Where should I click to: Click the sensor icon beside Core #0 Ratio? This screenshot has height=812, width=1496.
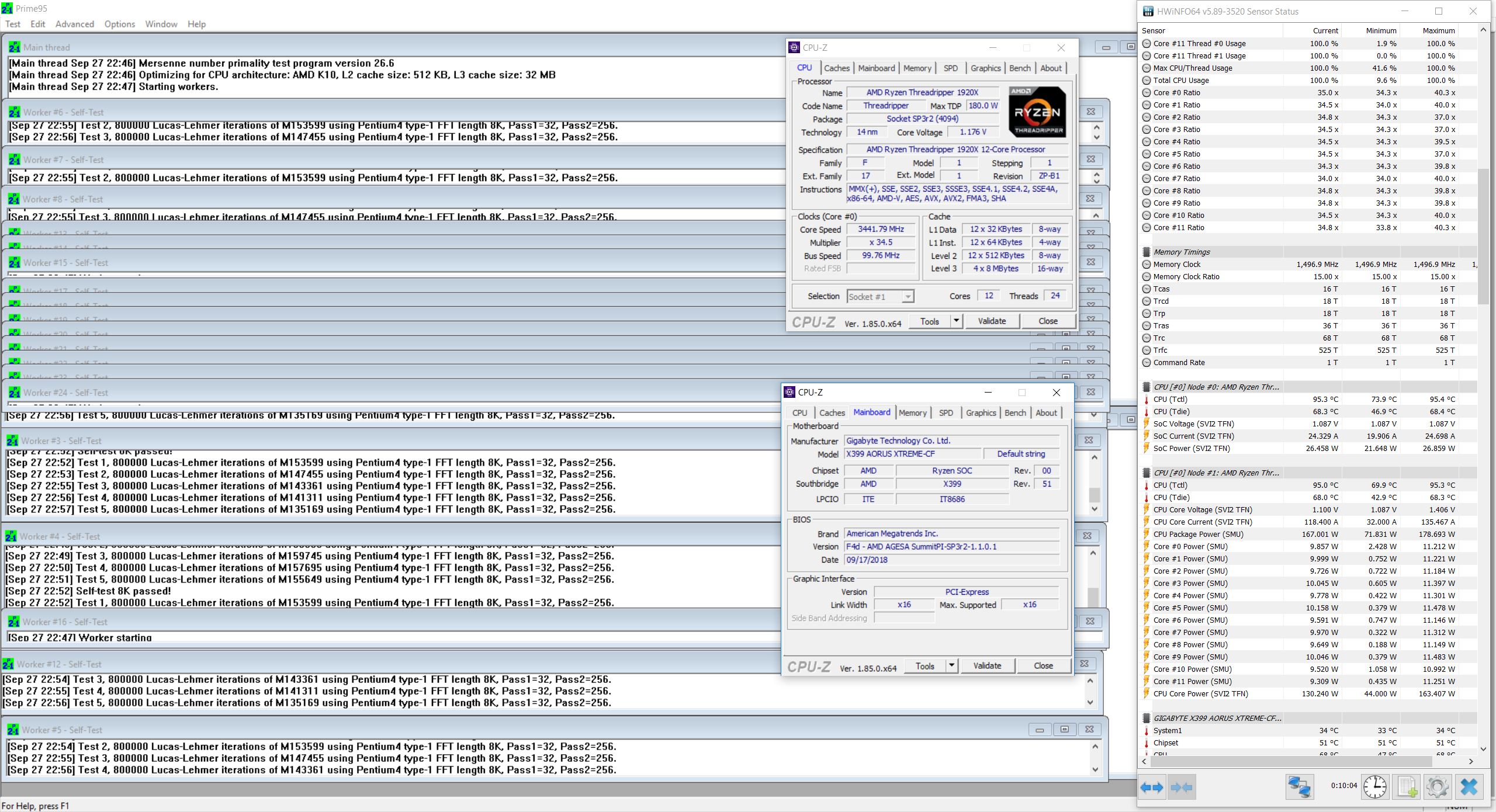pyautogui.click(x=1147, y=93)
